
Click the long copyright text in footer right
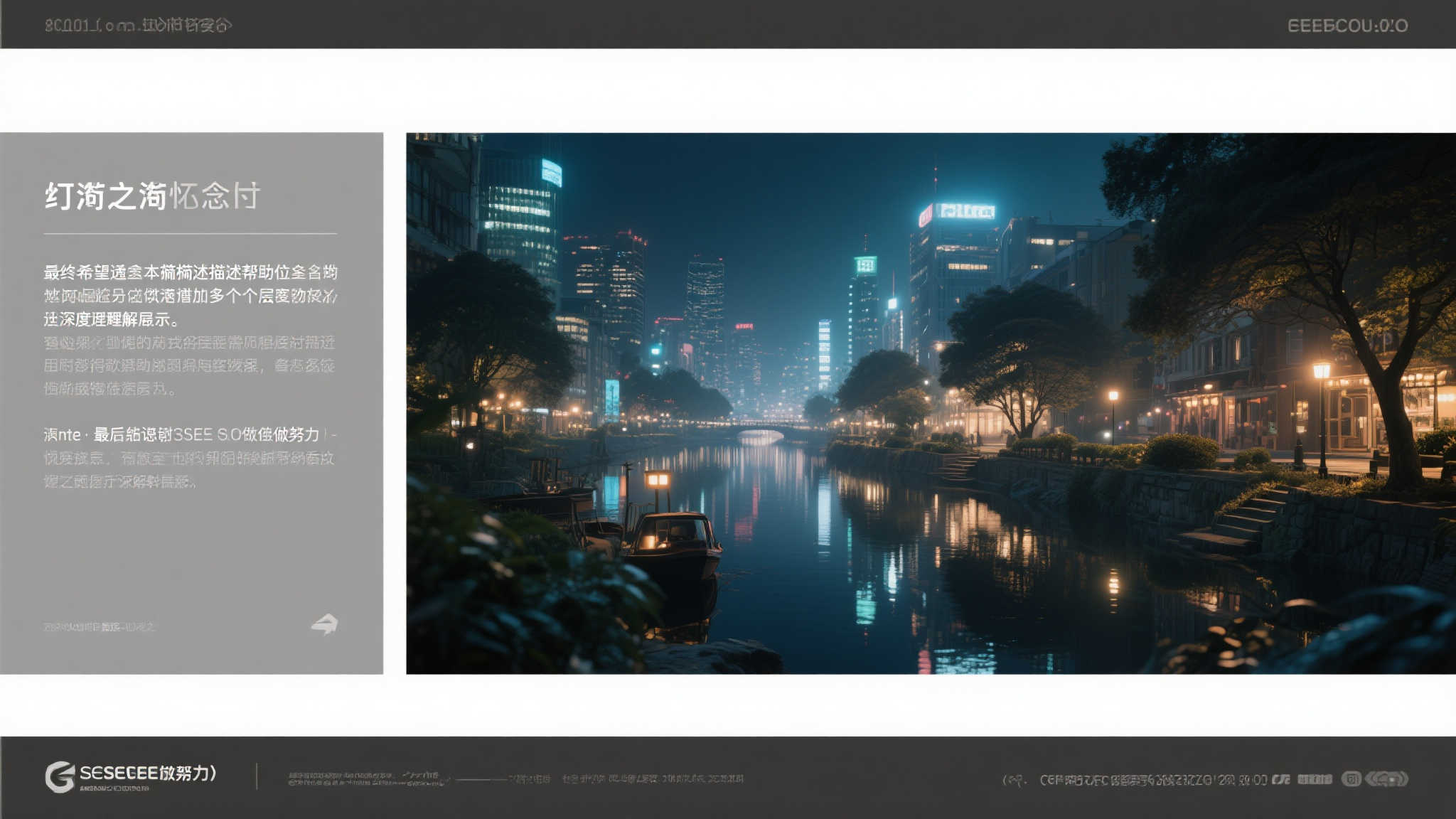click(x=1153, y=780)
